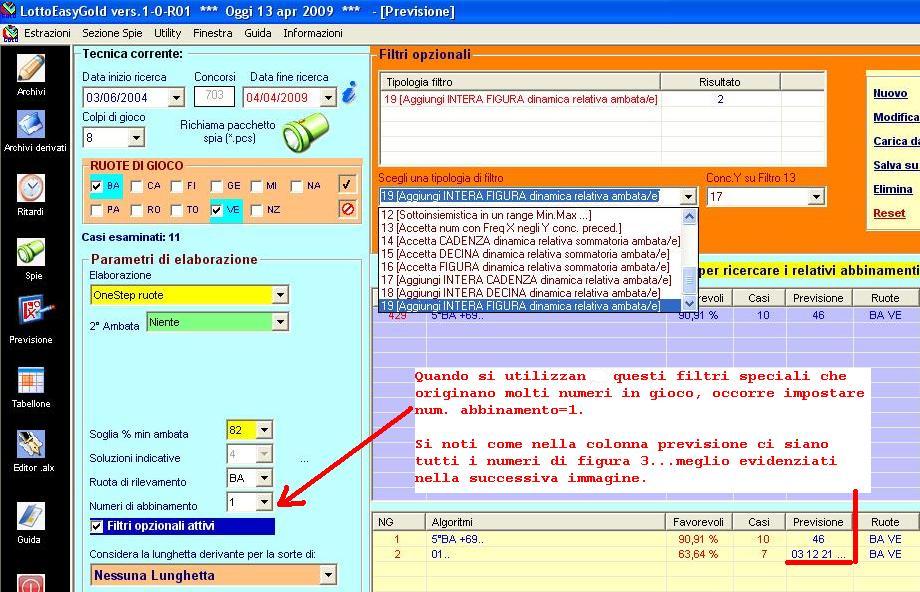
Task: Uncheck Filtri opzionali attivi checkbox
Action: (x=97, y=526)
